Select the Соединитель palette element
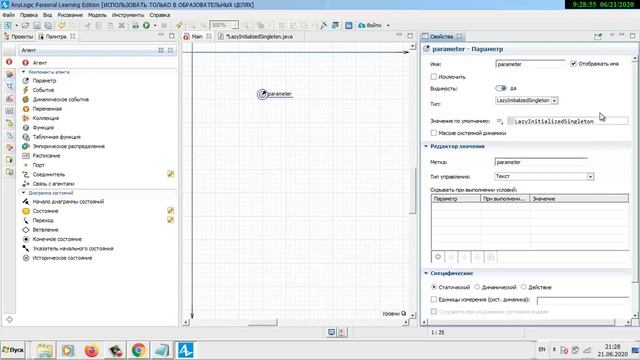Image resolution: width=640 pixels, height=360 pixels. 49,174
